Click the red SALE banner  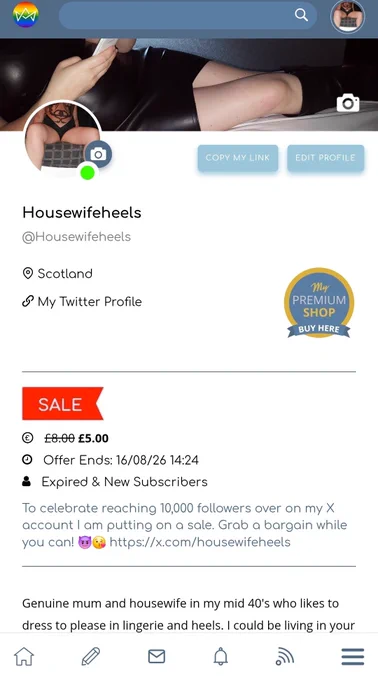coord(63,404)
